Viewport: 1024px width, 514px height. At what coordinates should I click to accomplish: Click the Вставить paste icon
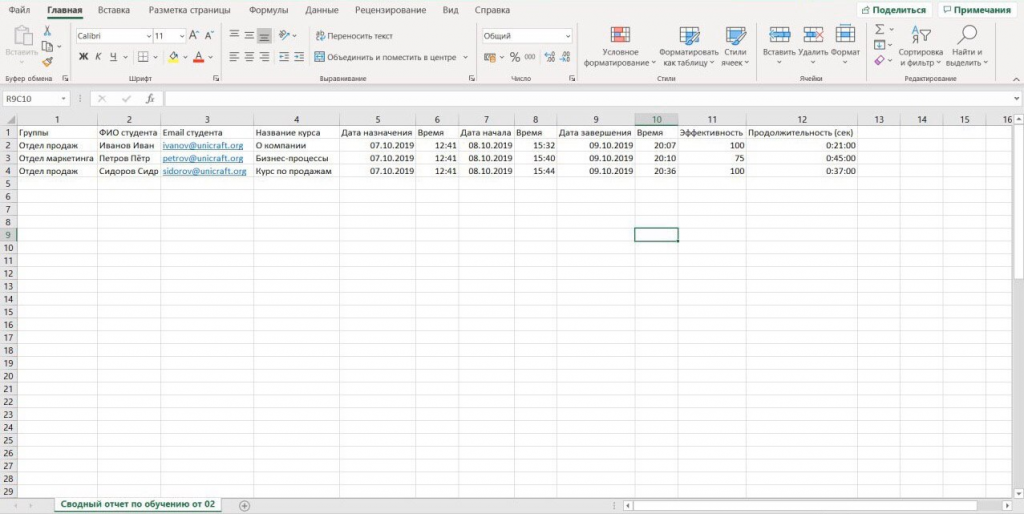point(22,37)
